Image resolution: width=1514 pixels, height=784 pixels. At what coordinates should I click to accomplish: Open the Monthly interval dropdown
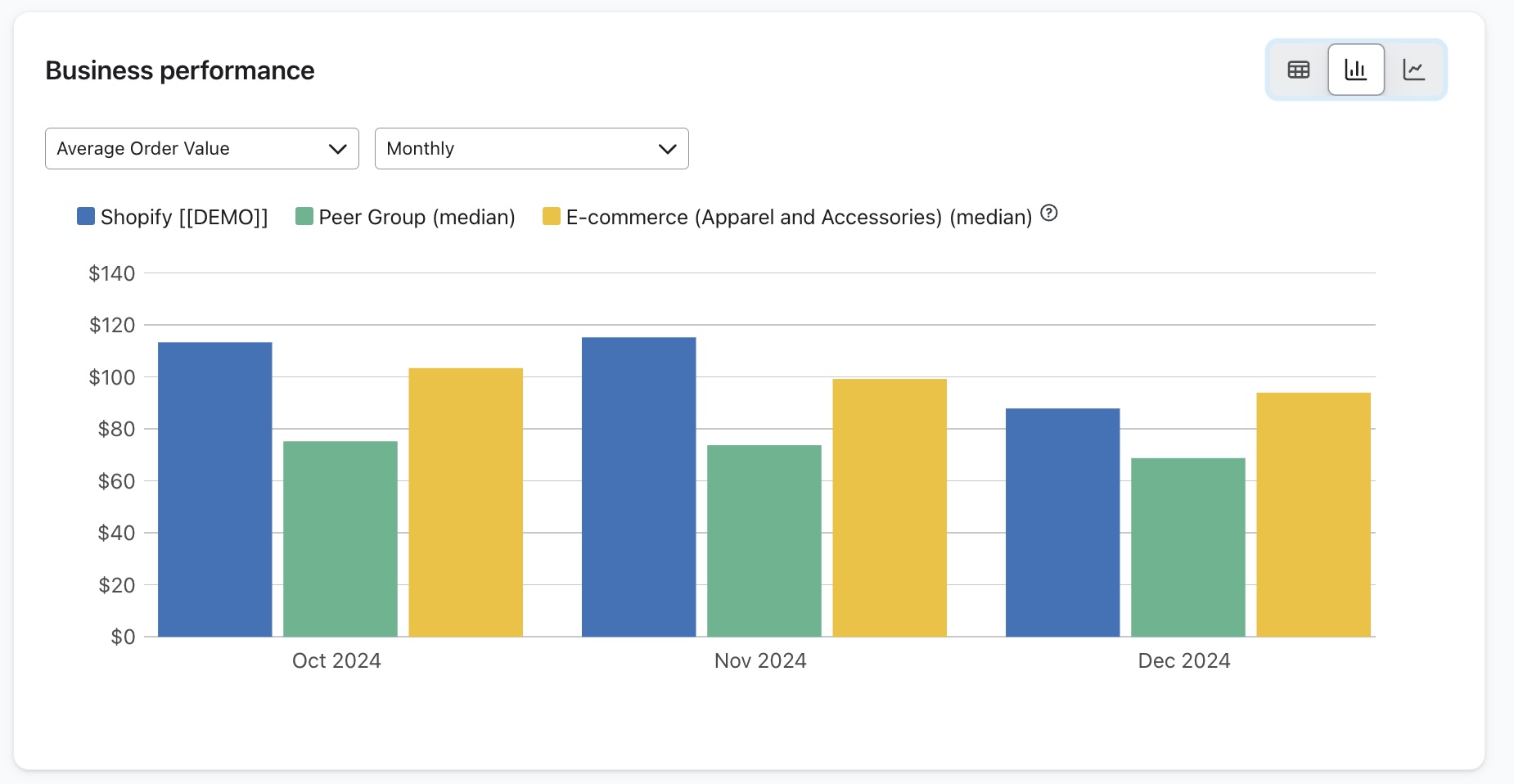coord(531,149)
